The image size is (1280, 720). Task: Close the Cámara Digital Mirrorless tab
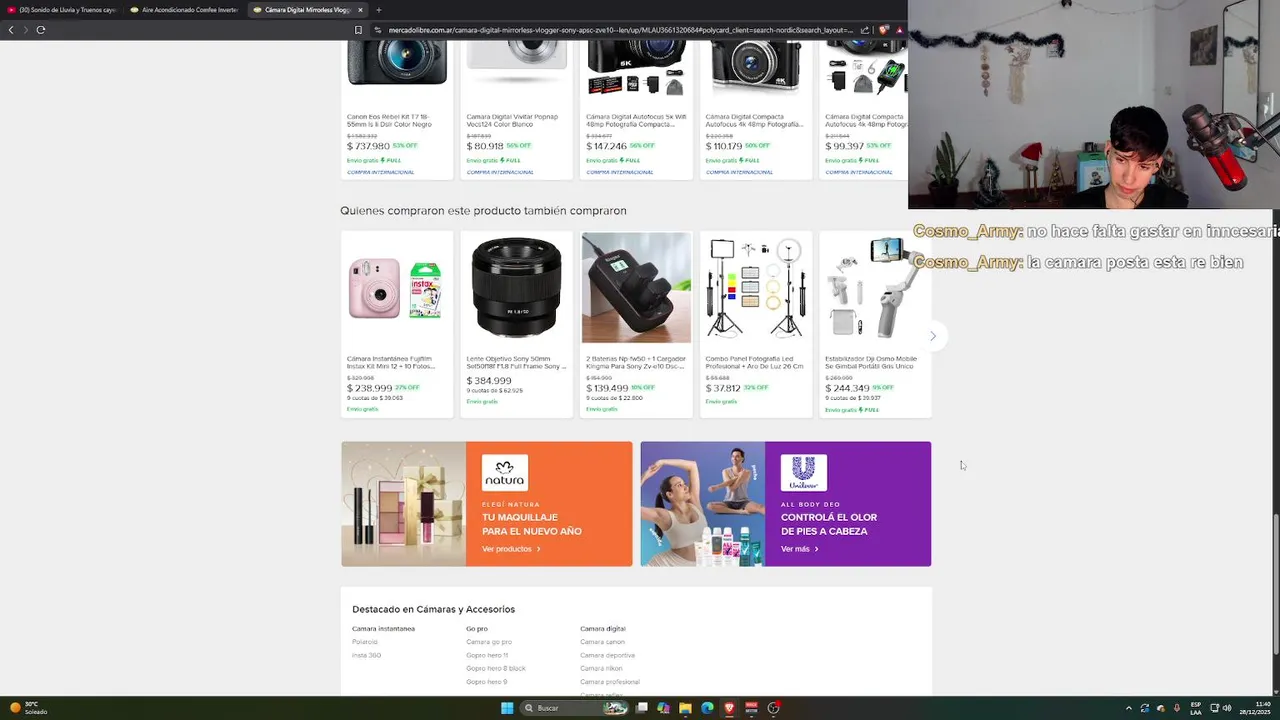click(360, 10)
